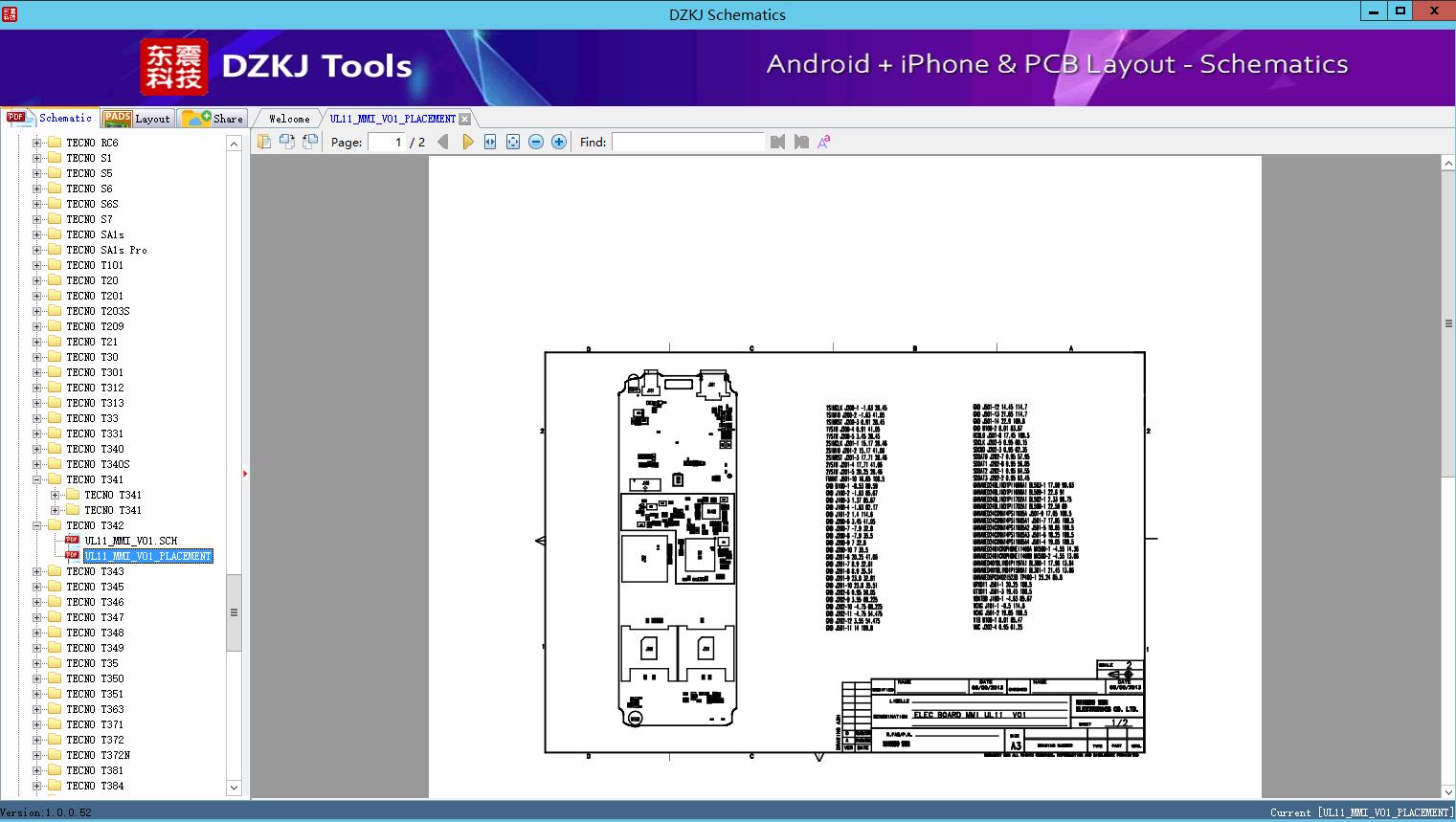1456x822 pixels.
Task: Click the DZKJ red logo
Action: click(x=174, y=67)
